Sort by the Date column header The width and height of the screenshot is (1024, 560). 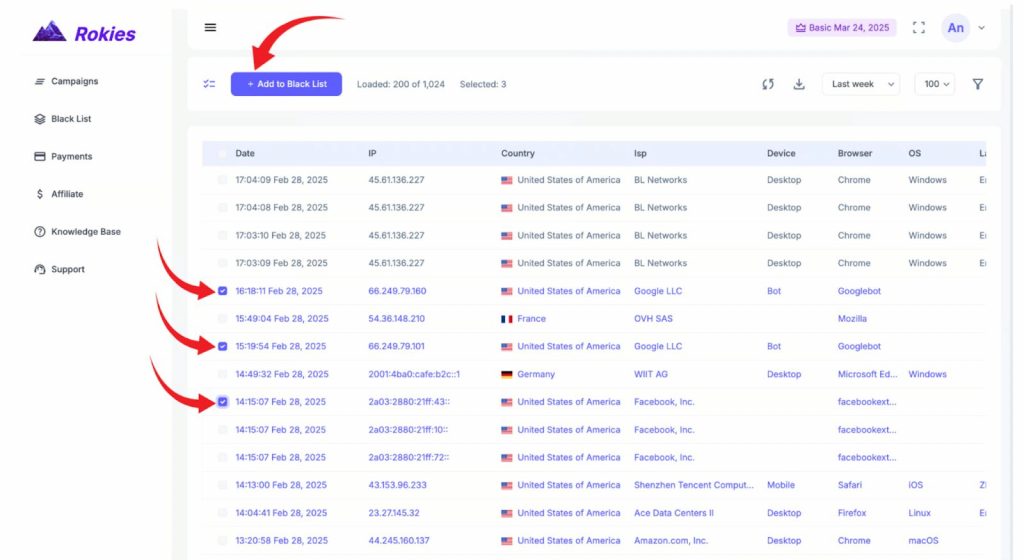pos(245,153)
